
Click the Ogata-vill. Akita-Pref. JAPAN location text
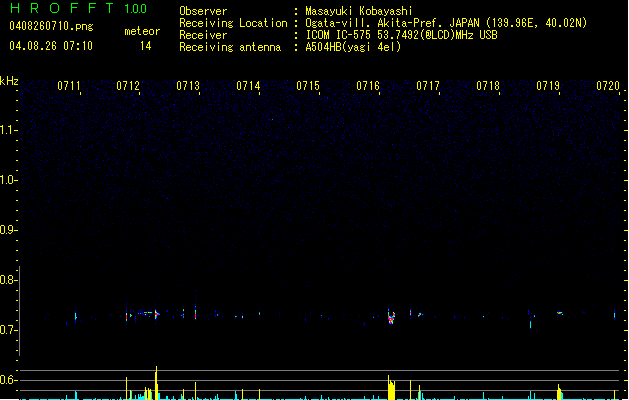coord(446,23)
